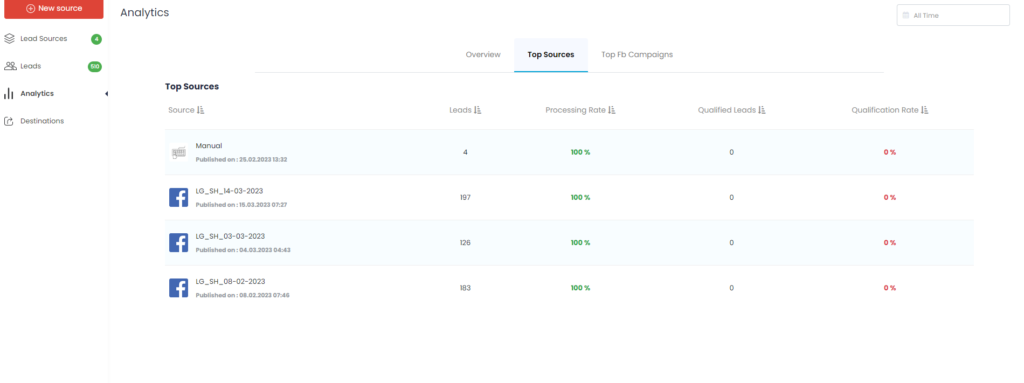The height and width of the screenshot is (383, 1024).
Task: Click the calendar icon in date filter
Action: [906, 15]
